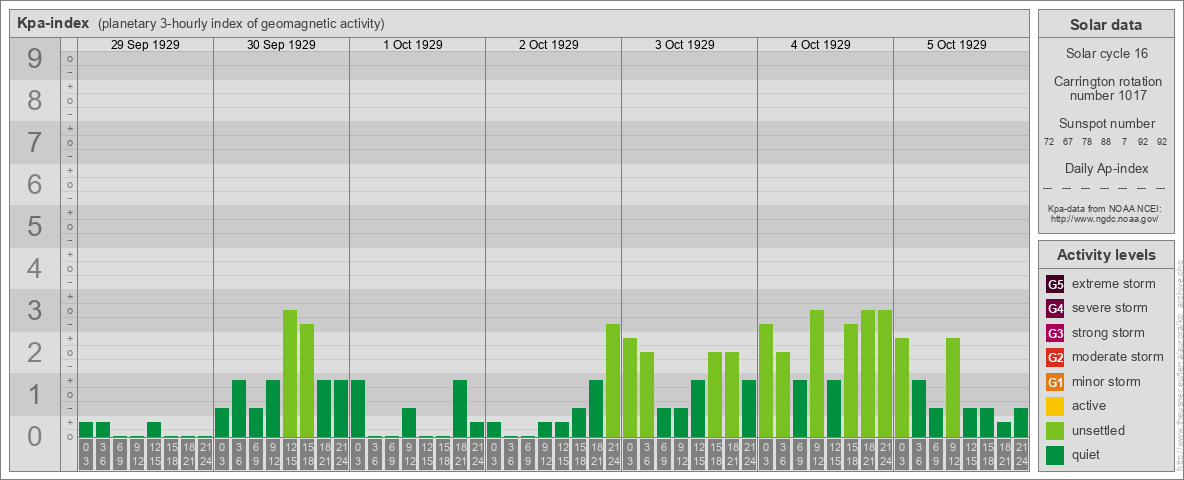Click the 29 Sep 0-3 quiet bar
The image size is (1184, 480).
coord(86,429)
